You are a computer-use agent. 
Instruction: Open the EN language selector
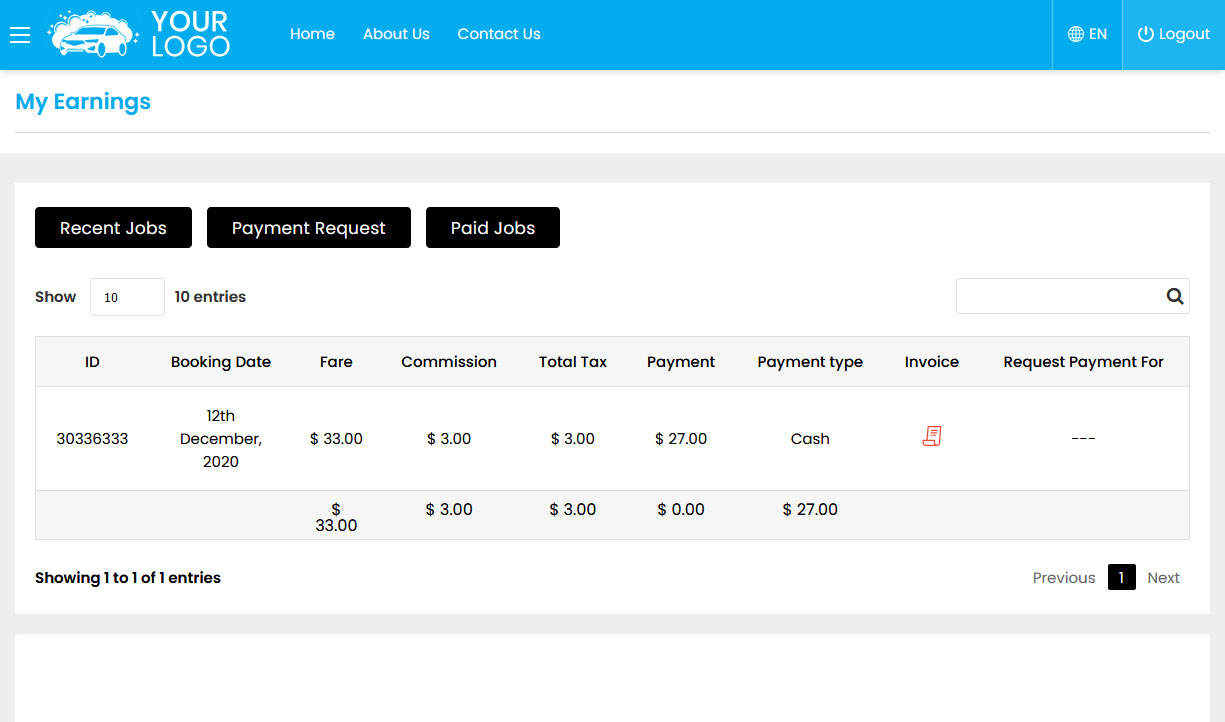point(1088,34)
